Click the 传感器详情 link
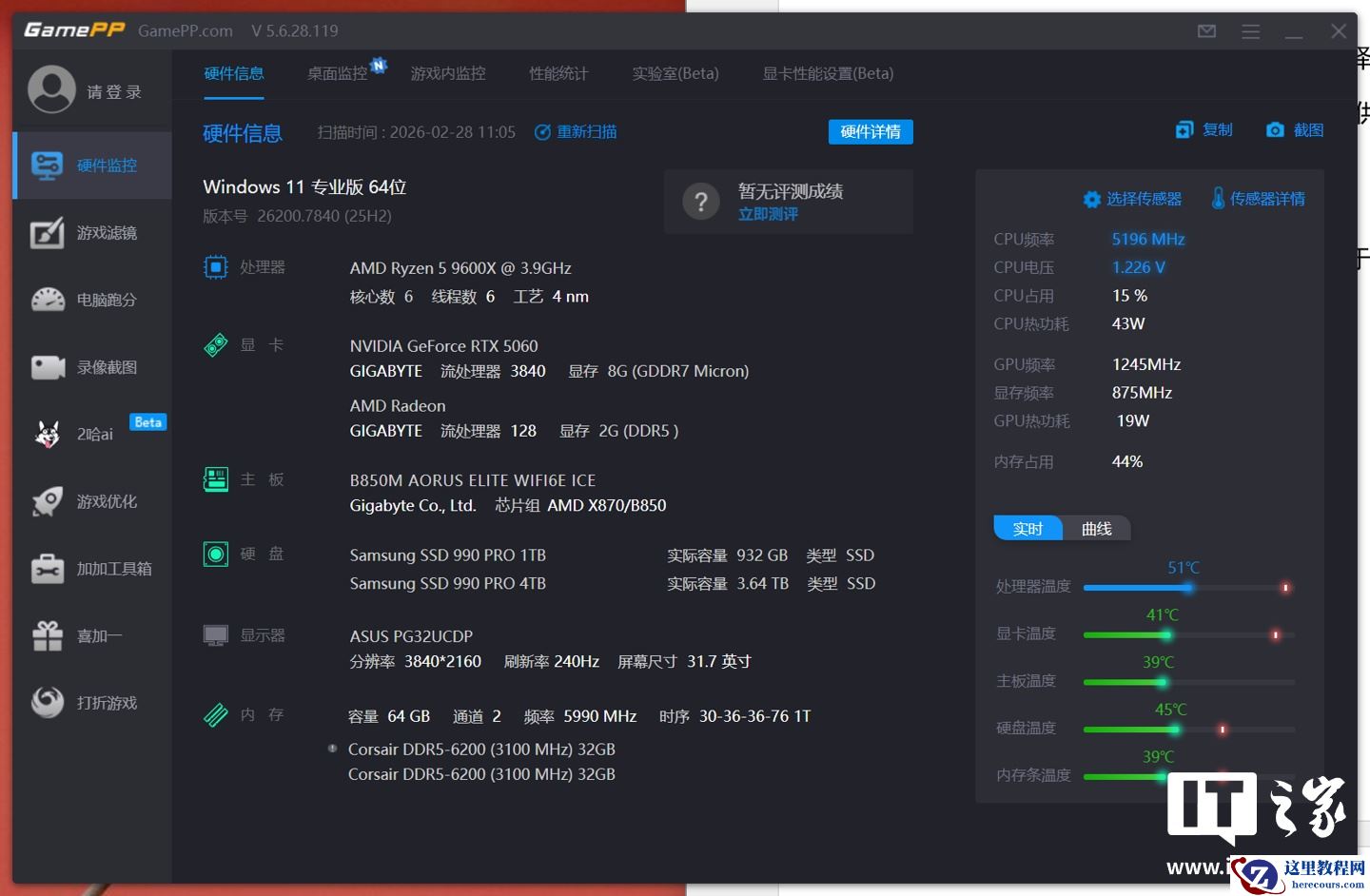This screenshot has height=896, width=1370. coord(1267,199)
